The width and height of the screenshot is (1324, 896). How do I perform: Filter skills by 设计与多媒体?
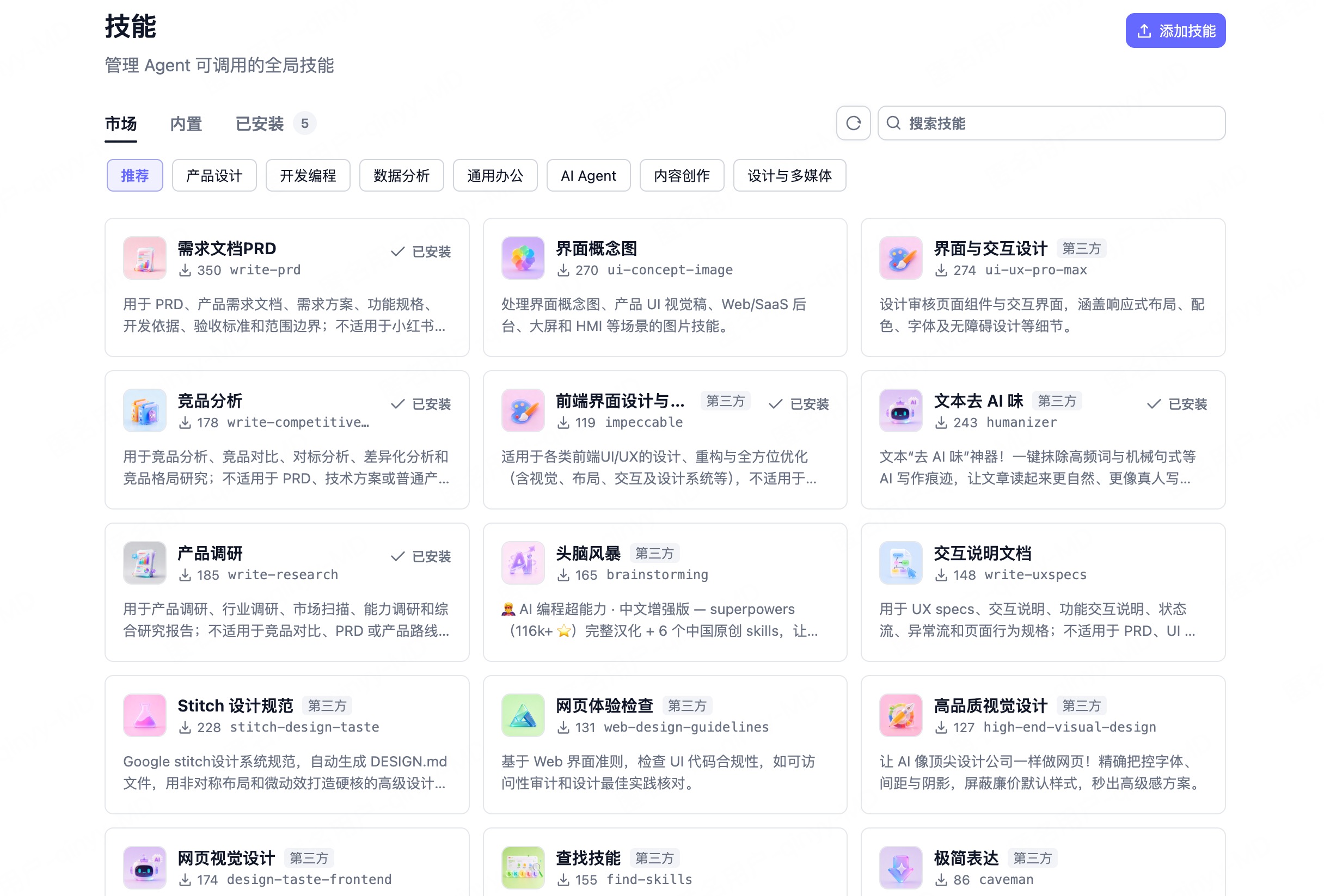tap(789, 175)
